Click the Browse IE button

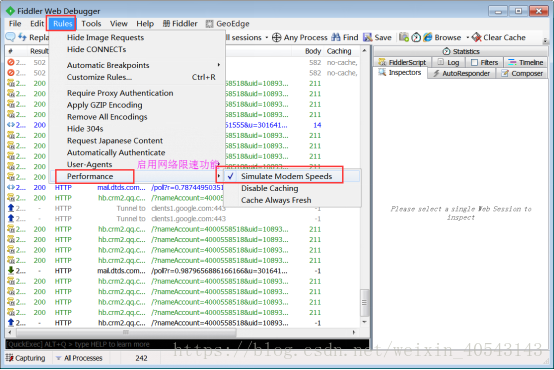pos(442,37)
